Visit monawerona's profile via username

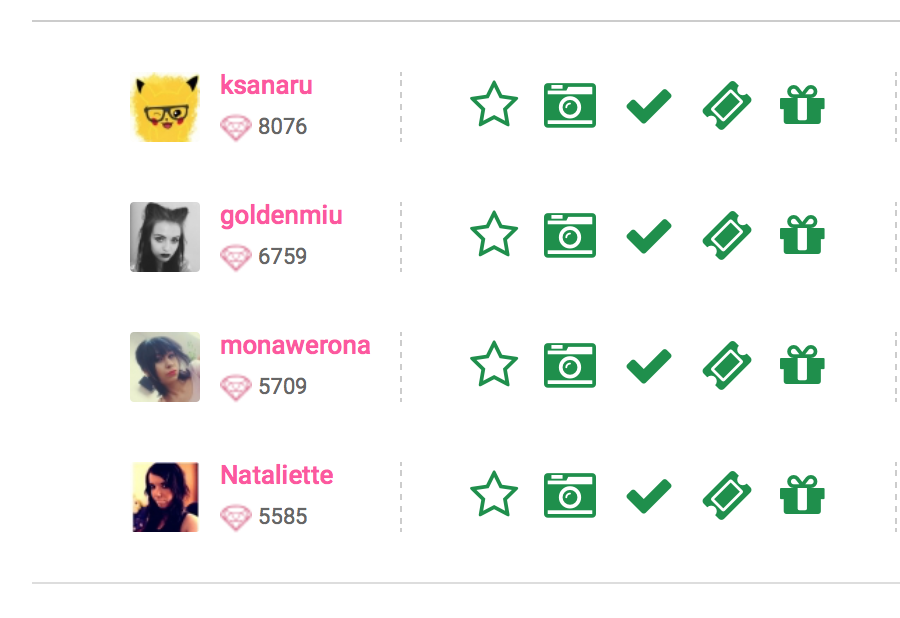295,345
